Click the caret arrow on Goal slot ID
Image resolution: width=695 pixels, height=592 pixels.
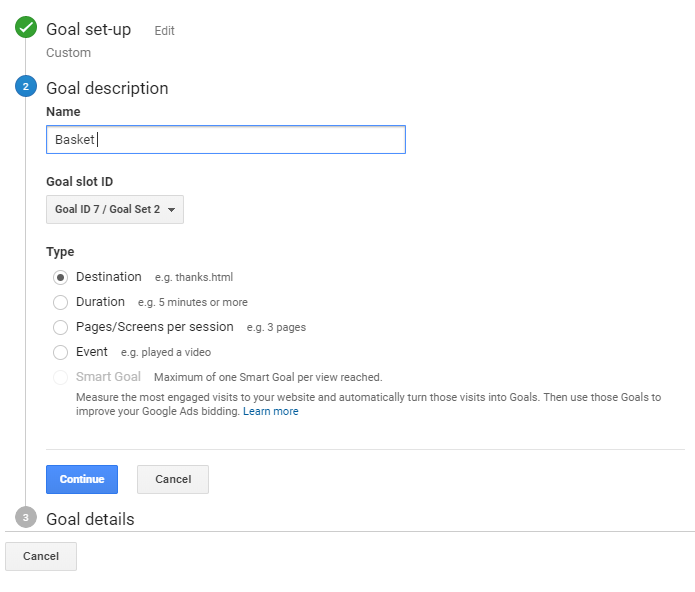(x=172, y=210)
